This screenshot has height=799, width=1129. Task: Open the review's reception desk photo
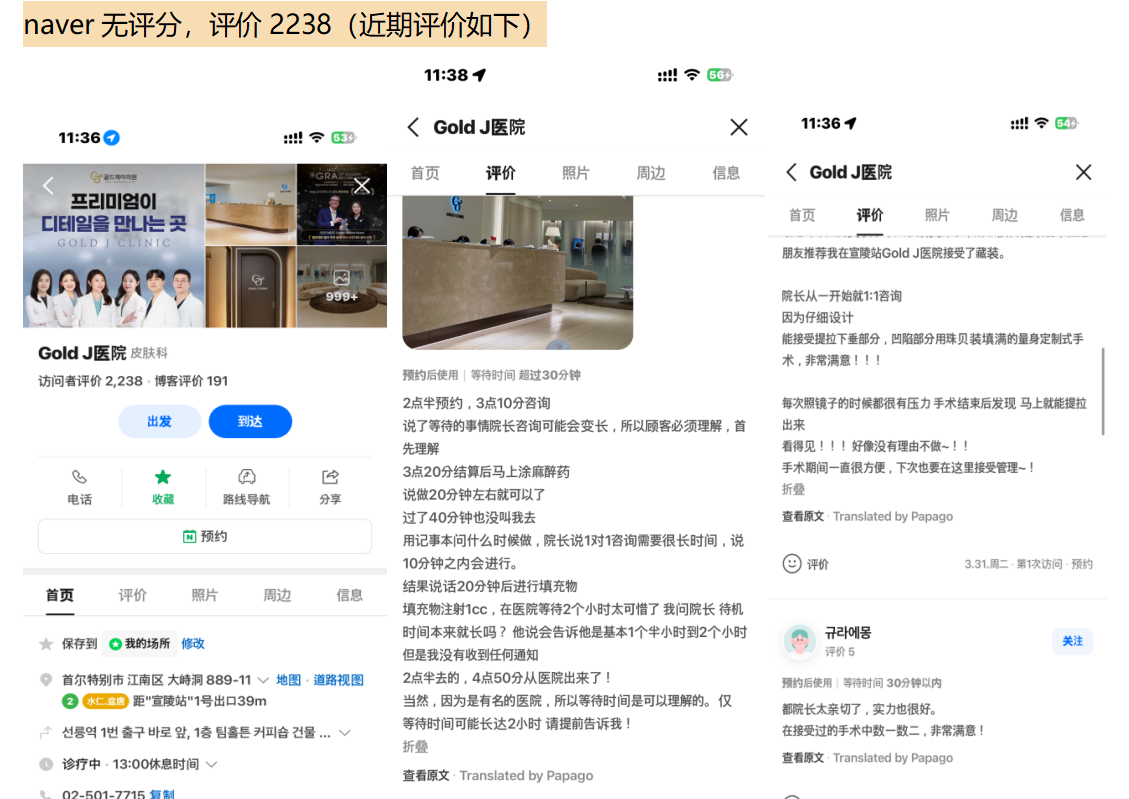click(518, 273)
